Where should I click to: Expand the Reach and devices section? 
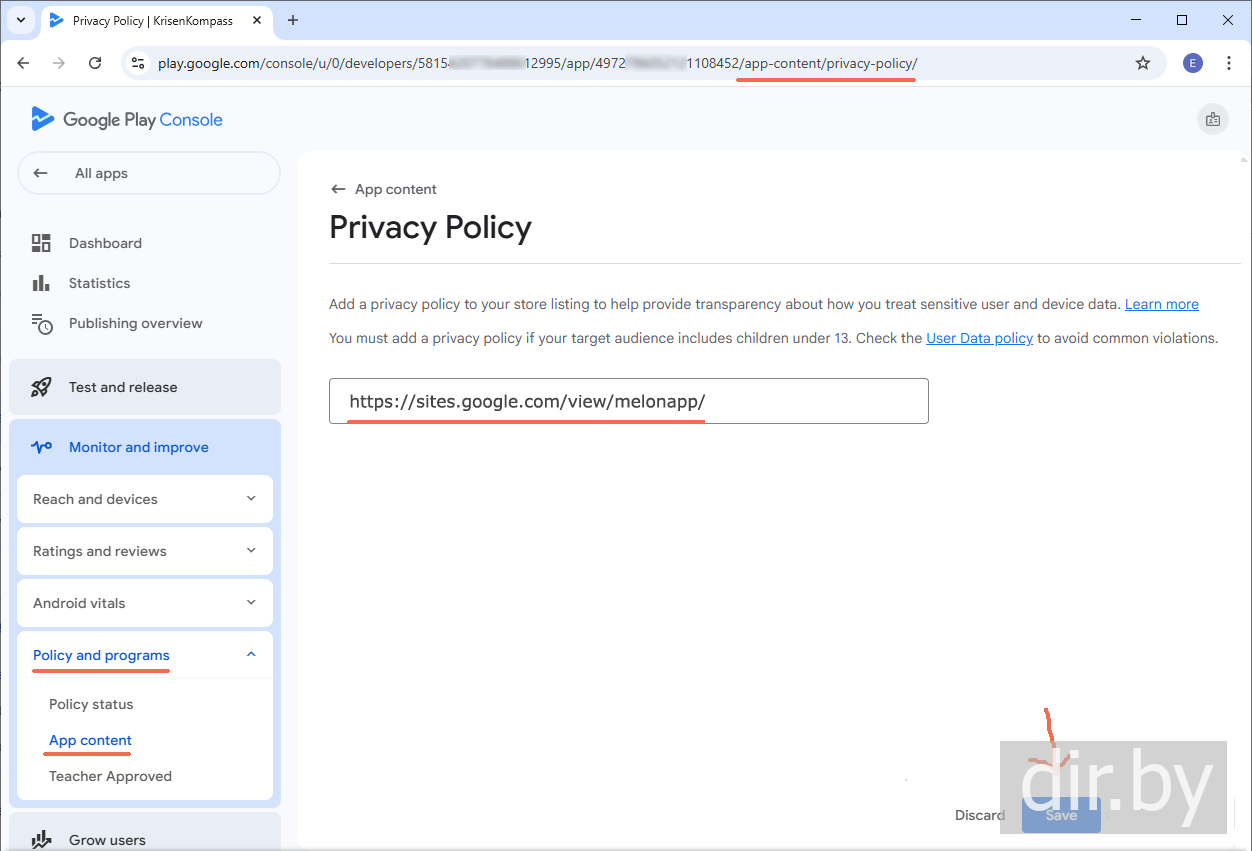[251, 499]
